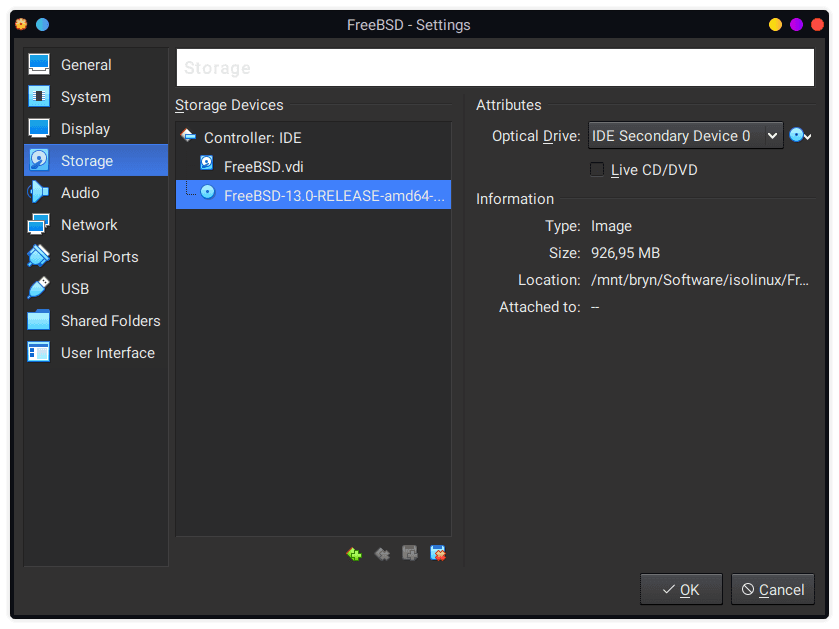The height and width of the screenshot is (629, 839).
Task: Click the 926,95 MB size value
Action: (625, 253)
